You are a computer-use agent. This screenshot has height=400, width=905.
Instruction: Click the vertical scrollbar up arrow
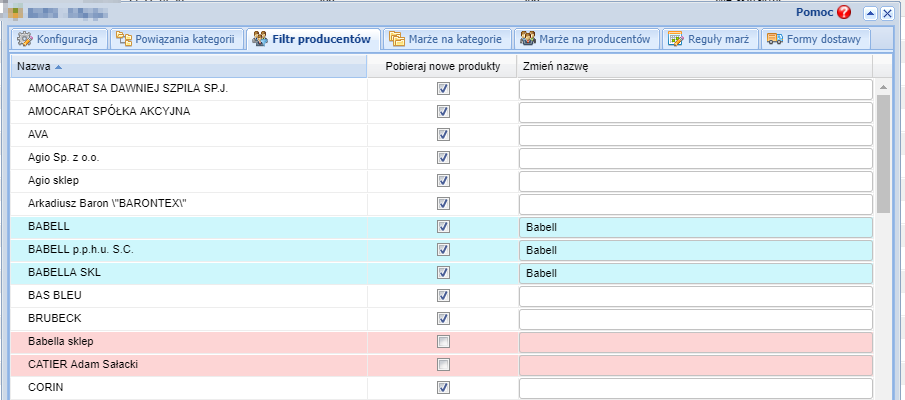883,88
